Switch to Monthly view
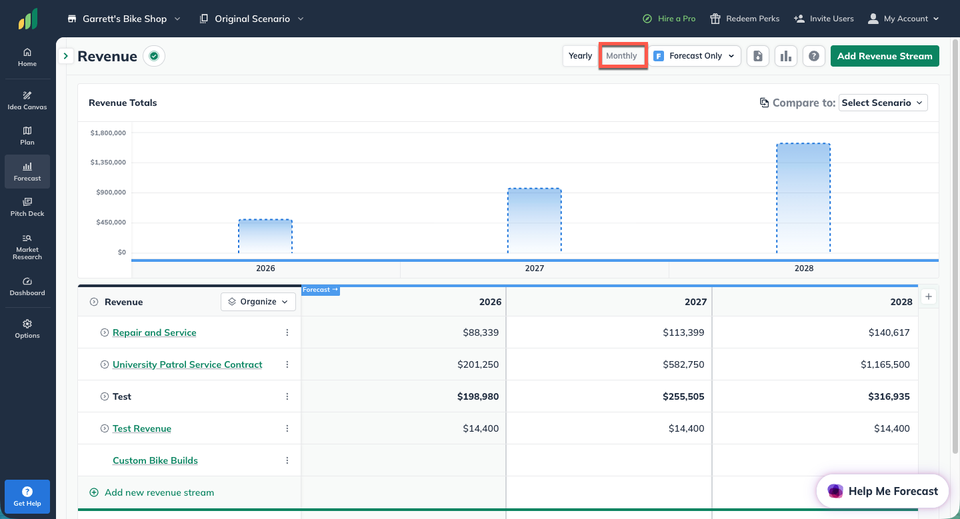 [x=621, y=56]
